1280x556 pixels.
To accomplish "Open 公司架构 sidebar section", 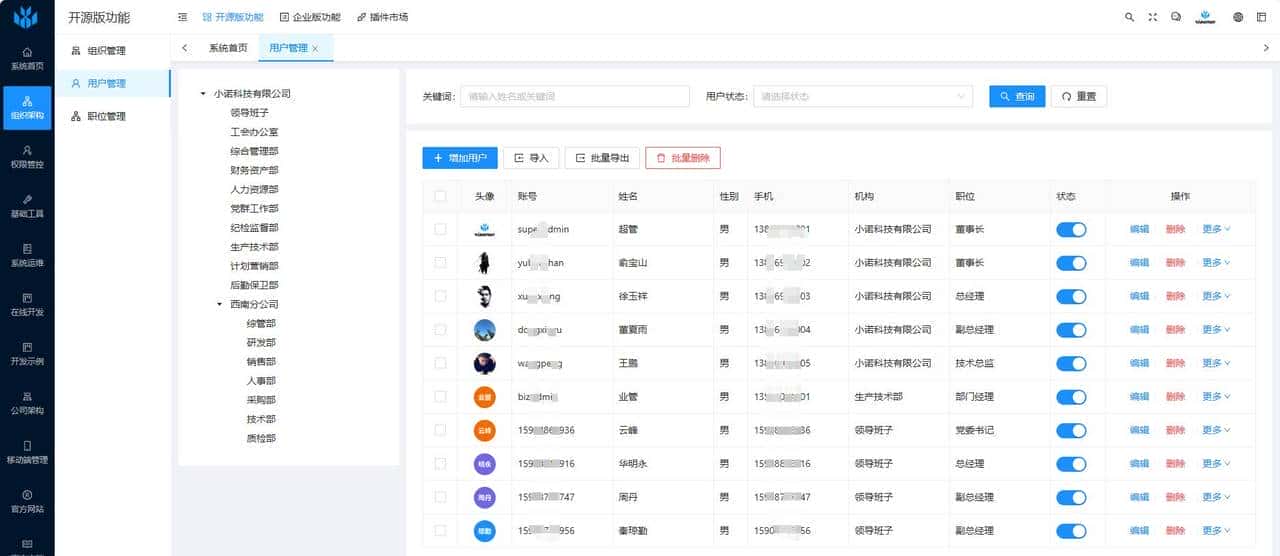I will coord(27,402).
